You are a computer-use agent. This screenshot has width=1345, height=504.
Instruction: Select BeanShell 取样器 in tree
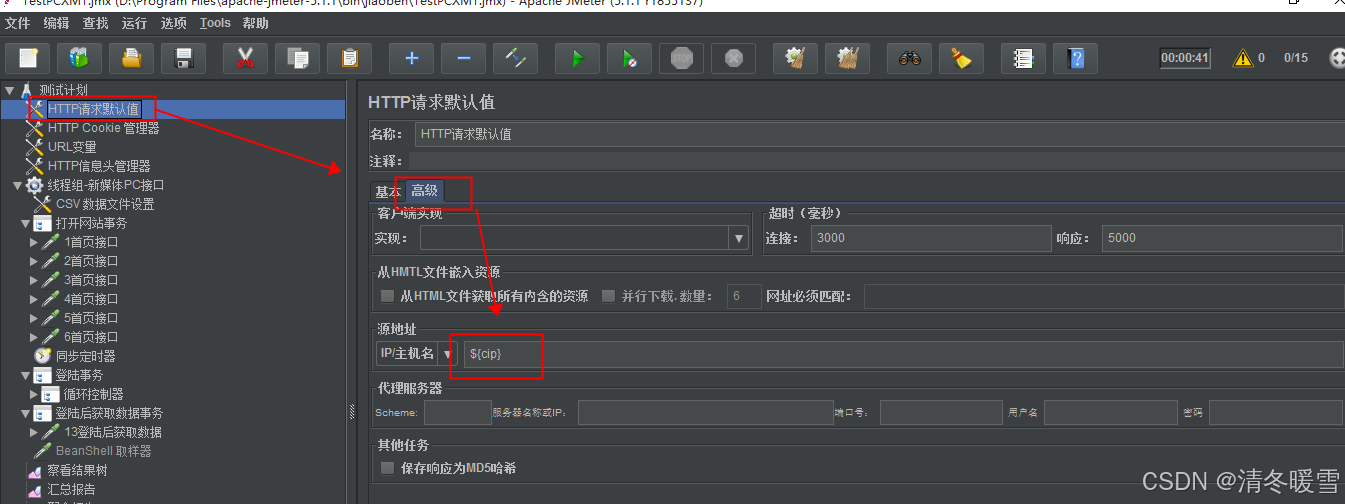[104, 451]
